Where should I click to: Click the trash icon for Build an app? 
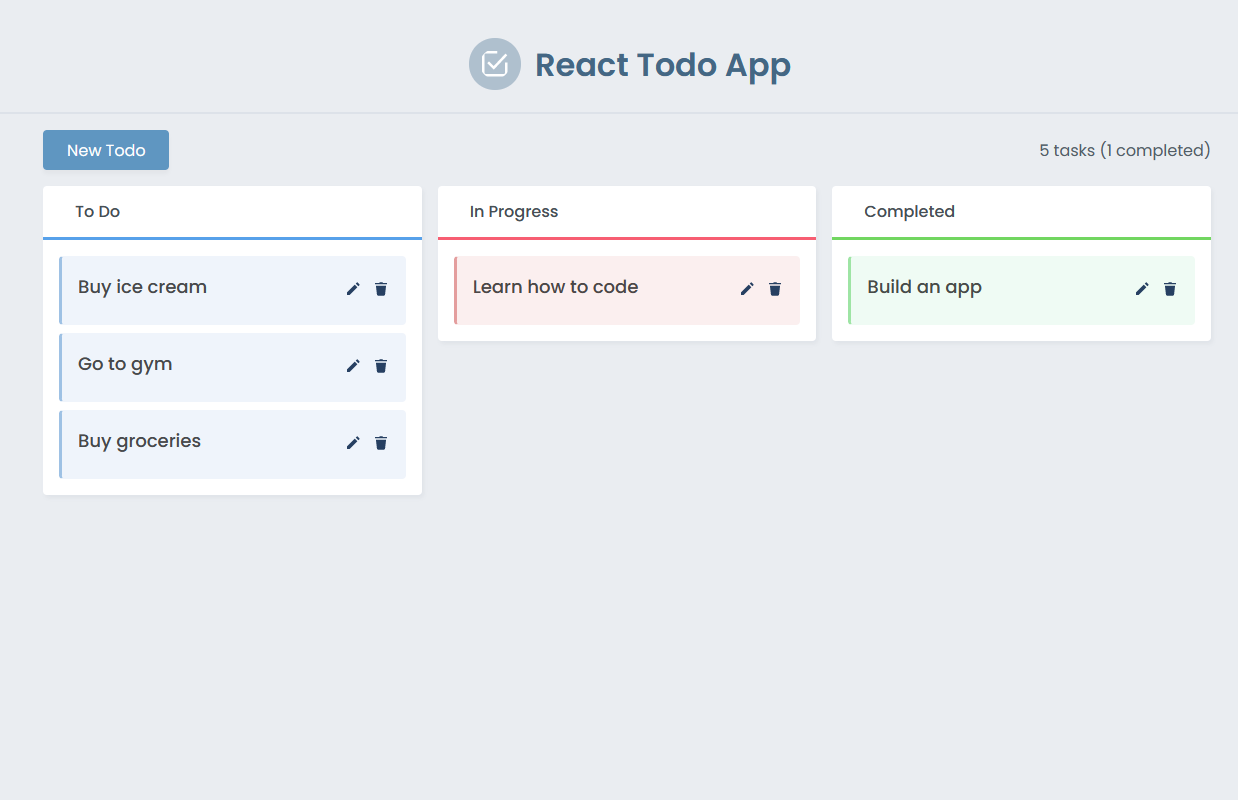(1170, 289)
